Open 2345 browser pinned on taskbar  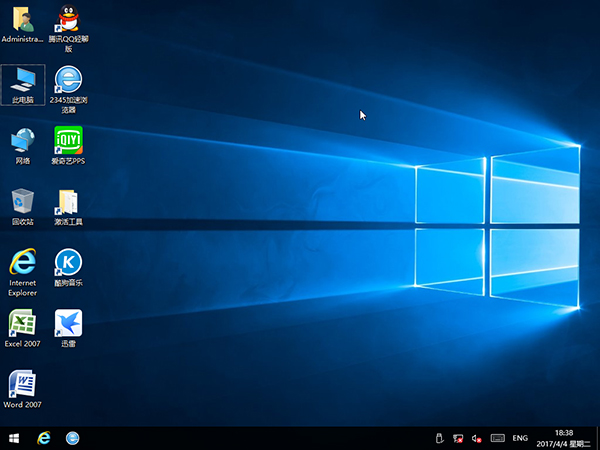point(73,438)
